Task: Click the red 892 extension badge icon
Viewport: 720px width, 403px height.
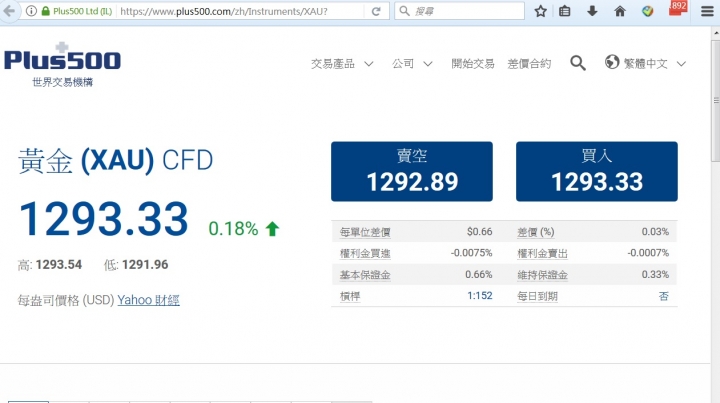Action: pos(677,9)
